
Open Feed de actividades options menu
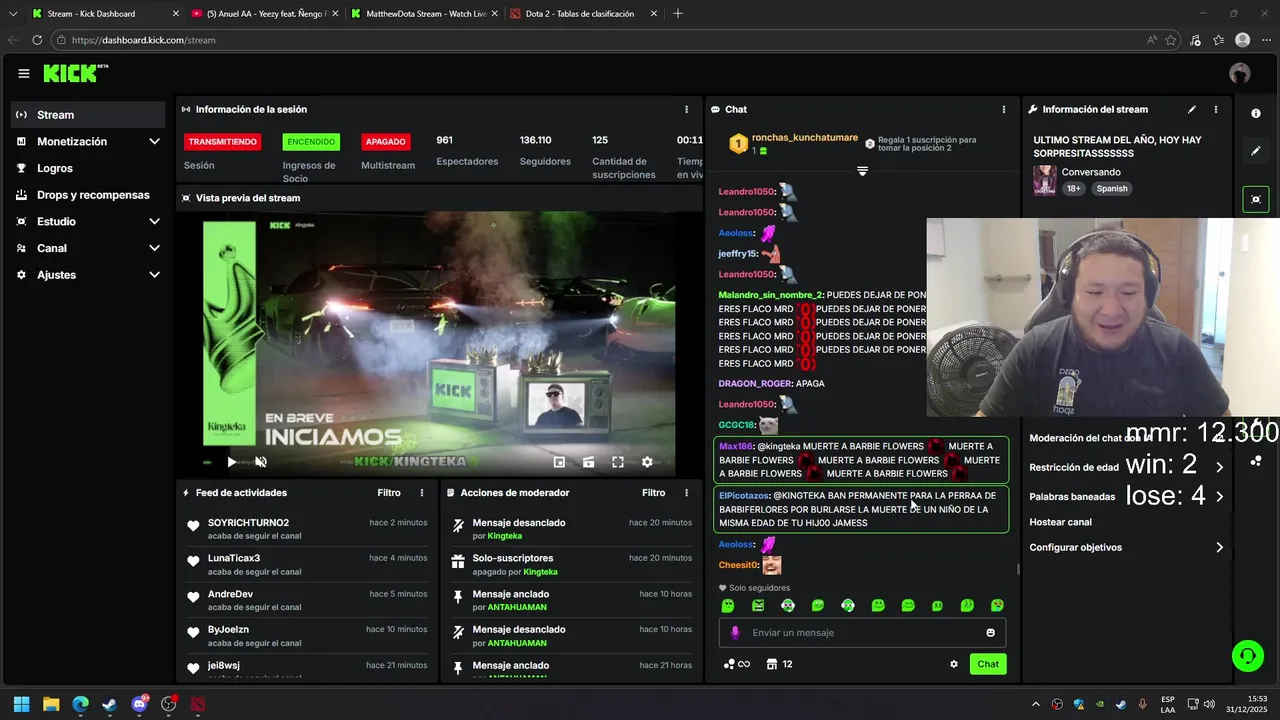click(422, 493)
